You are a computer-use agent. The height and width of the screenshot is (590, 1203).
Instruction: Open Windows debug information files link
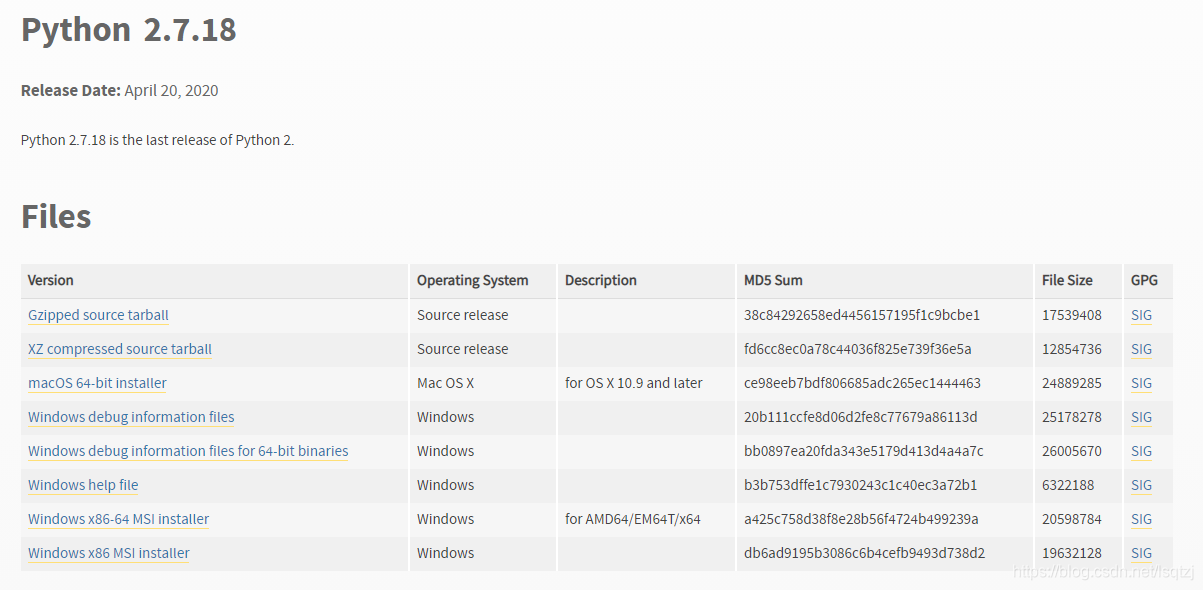point(131,417)
